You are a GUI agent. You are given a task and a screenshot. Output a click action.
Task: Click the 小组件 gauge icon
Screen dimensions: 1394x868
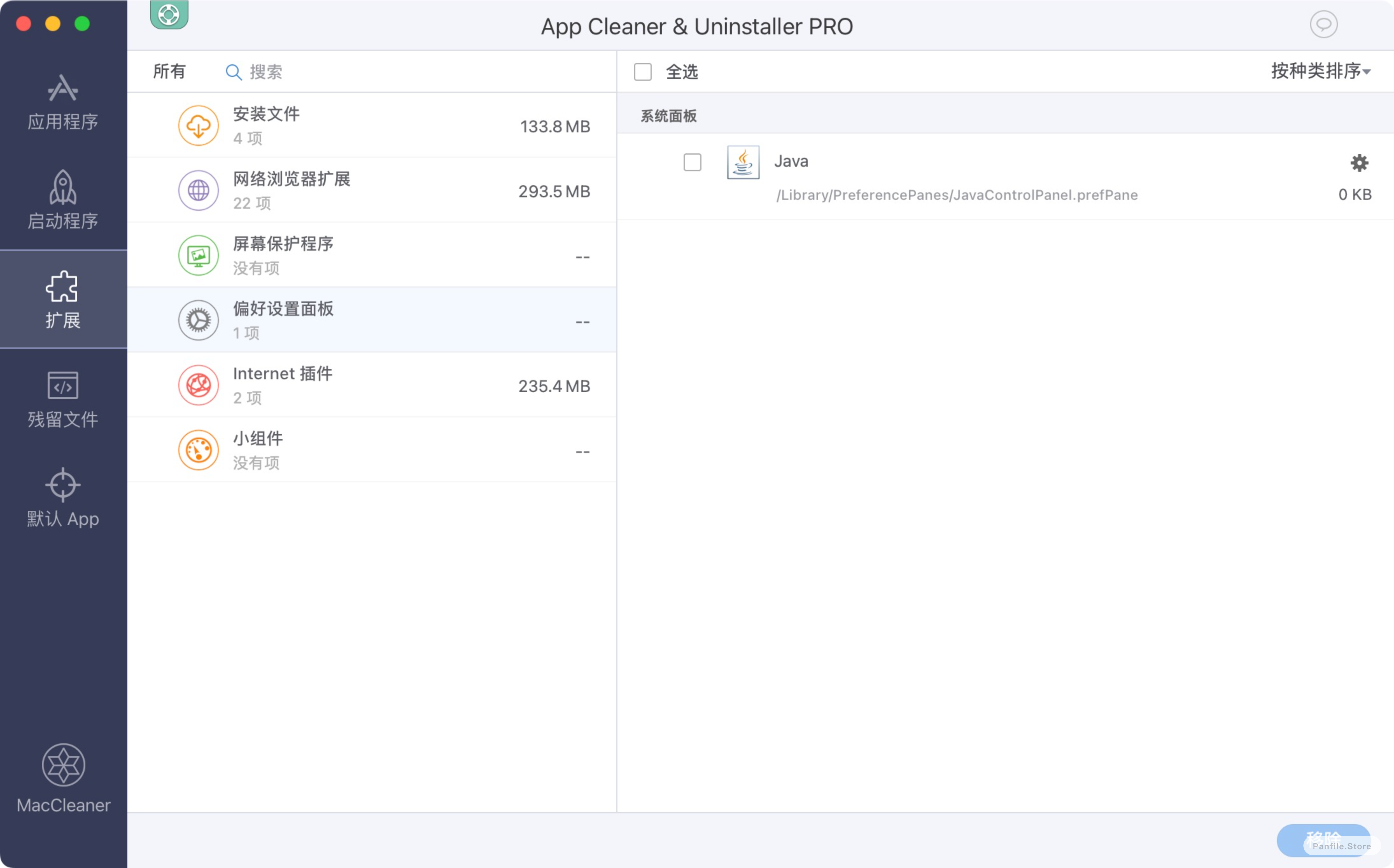tap(198, 450)
